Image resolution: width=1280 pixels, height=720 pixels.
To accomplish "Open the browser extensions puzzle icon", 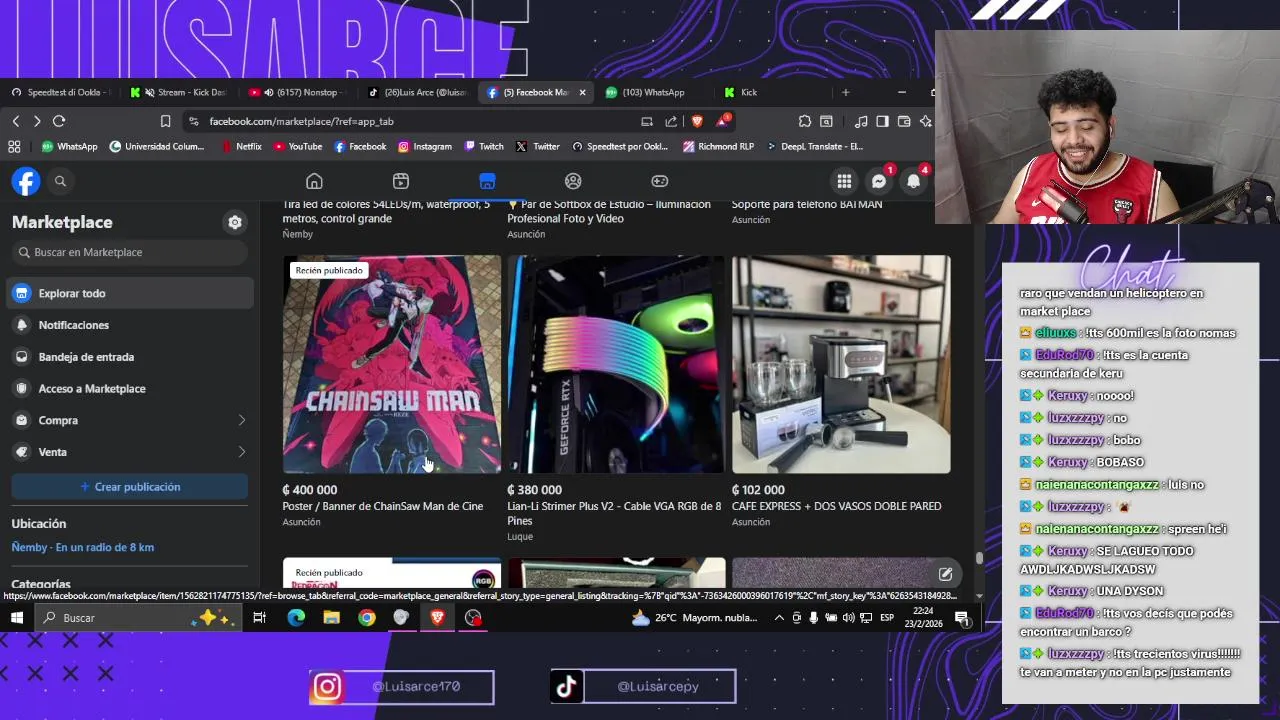I will tap(805, 121).
